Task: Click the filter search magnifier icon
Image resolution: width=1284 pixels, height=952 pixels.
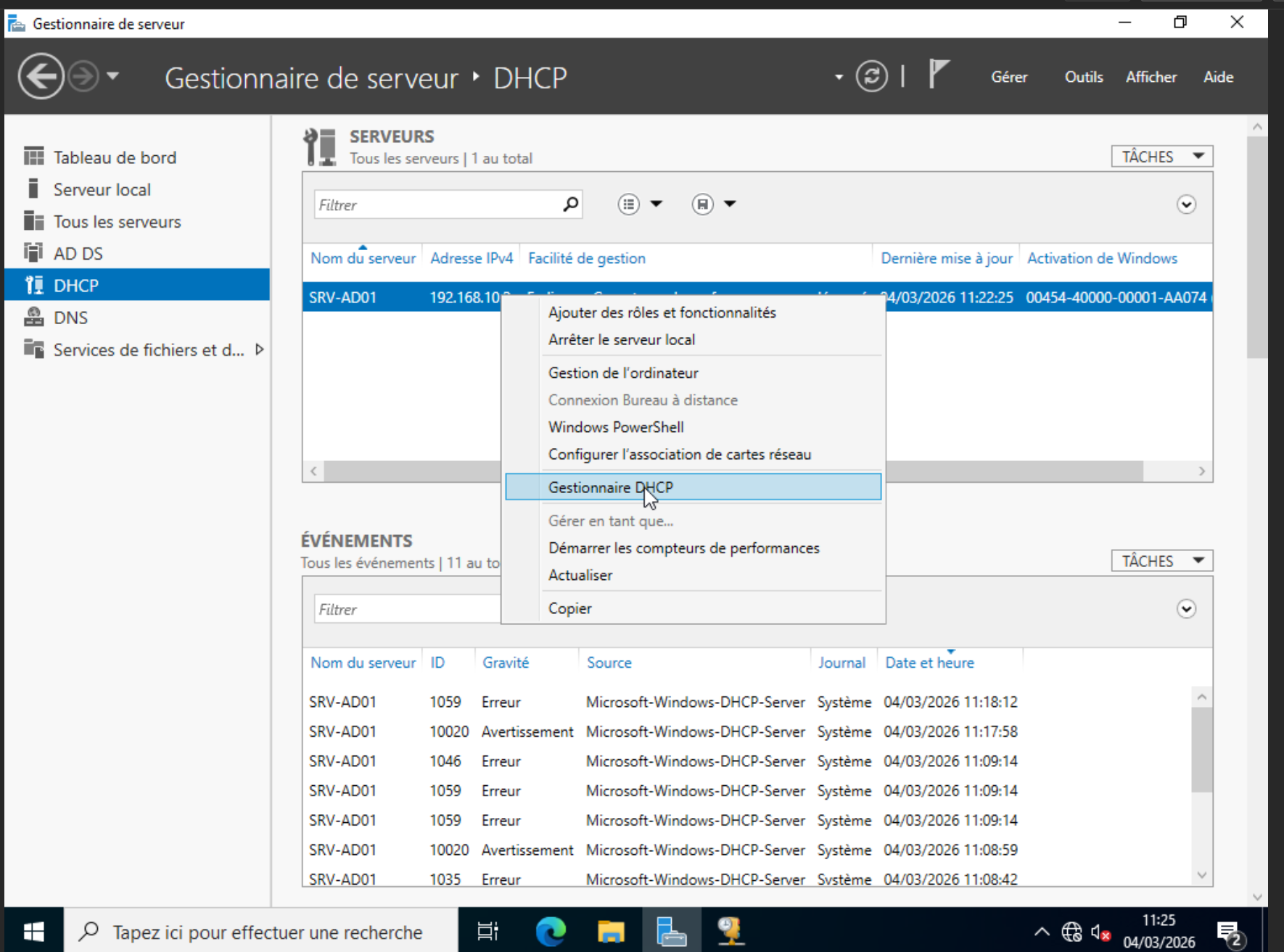Action: (x=571, y=204)
